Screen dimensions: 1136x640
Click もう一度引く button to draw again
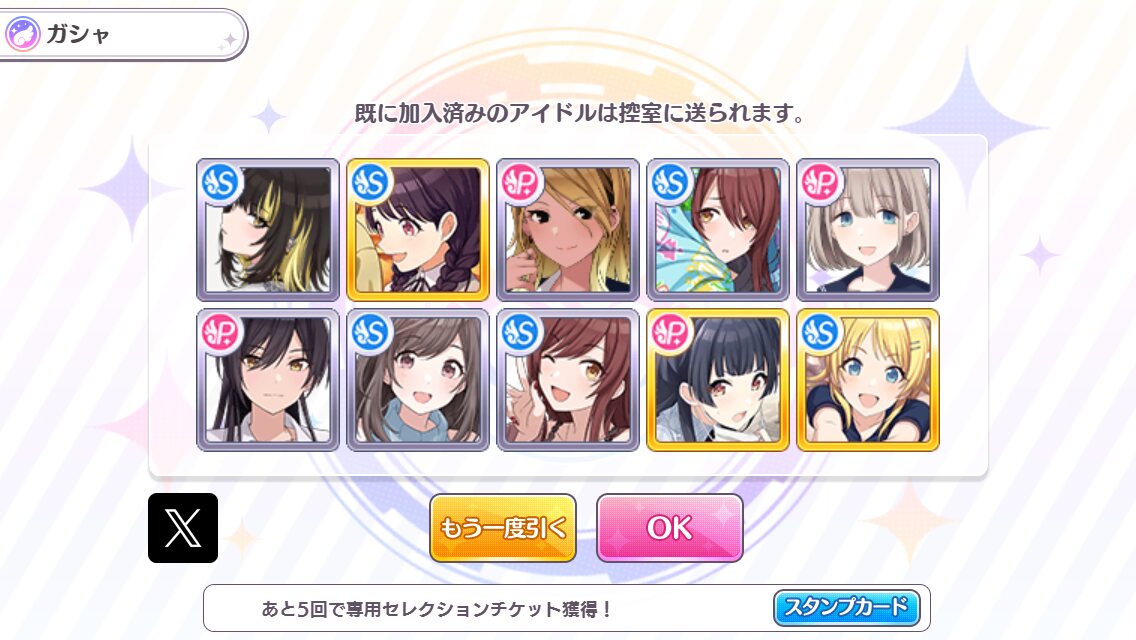(503, 528)
